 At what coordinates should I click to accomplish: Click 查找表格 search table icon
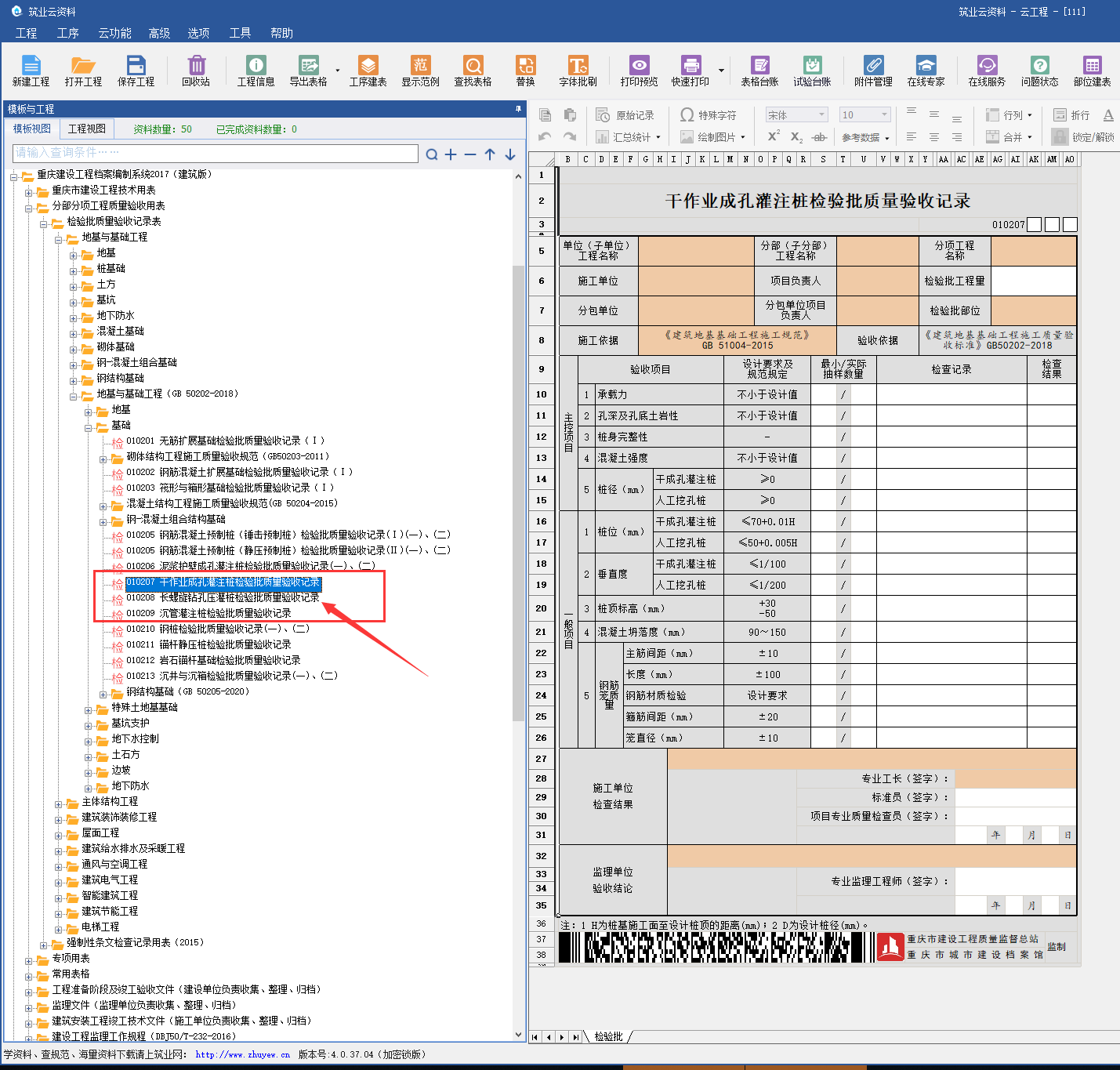tap(473, 71)
